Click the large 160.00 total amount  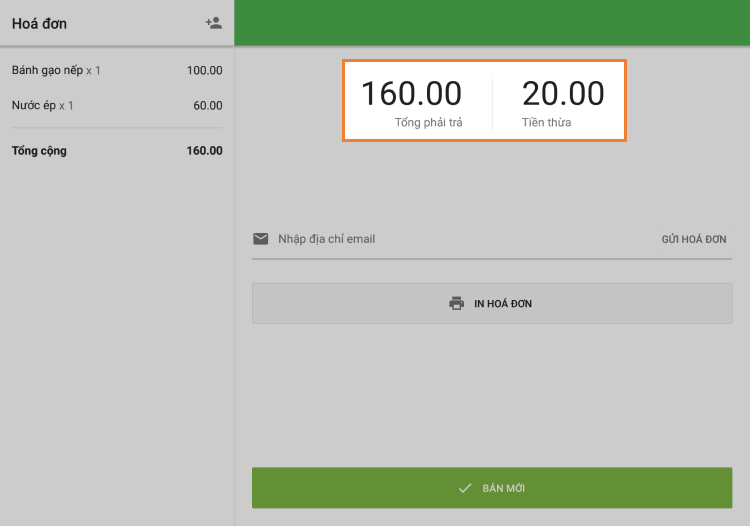411,94
